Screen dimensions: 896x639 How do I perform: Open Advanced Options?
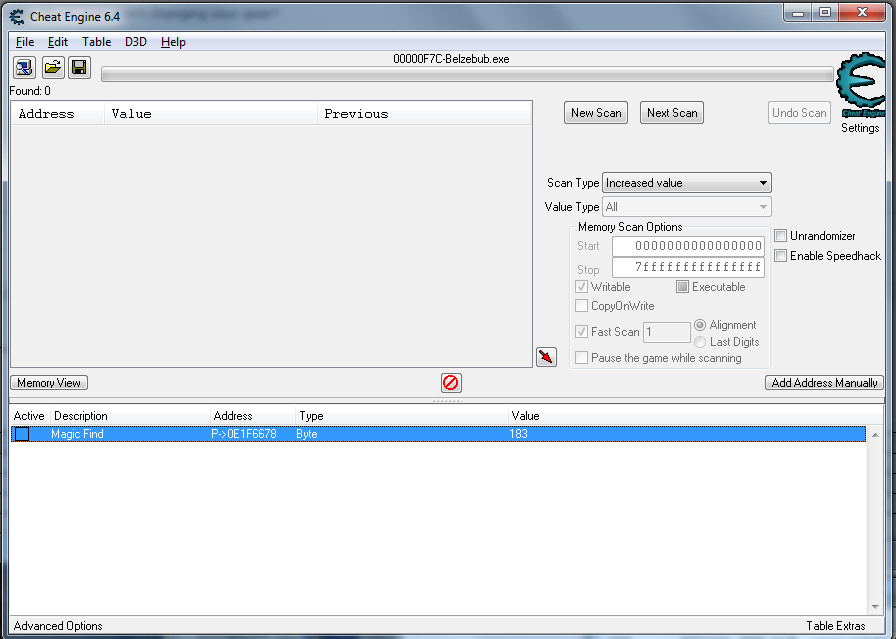click(x=58, y=625)
